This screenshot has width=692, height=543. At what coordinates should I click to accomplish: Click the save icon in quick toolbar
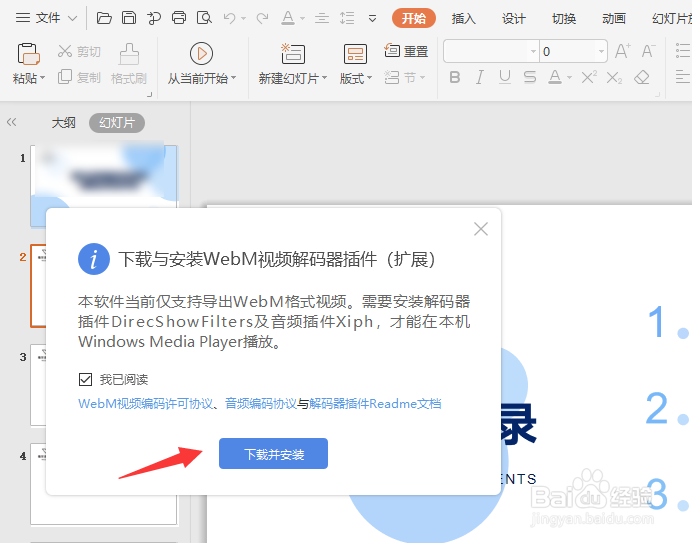129,18
